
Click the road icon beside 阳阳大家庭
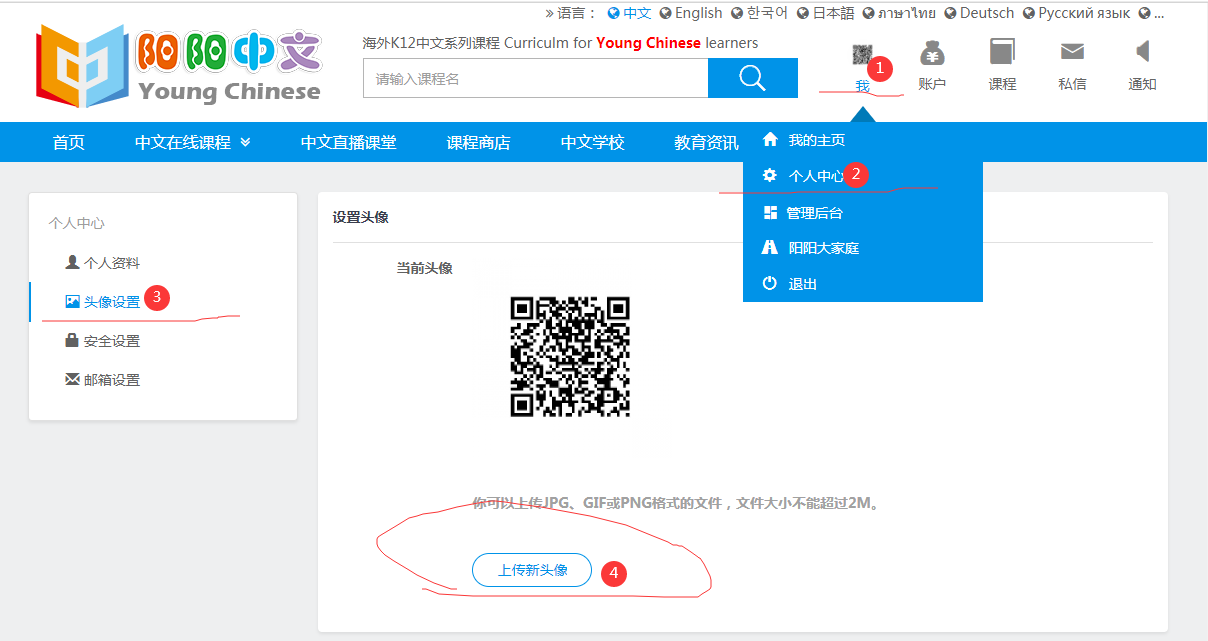tap(770, 247)
